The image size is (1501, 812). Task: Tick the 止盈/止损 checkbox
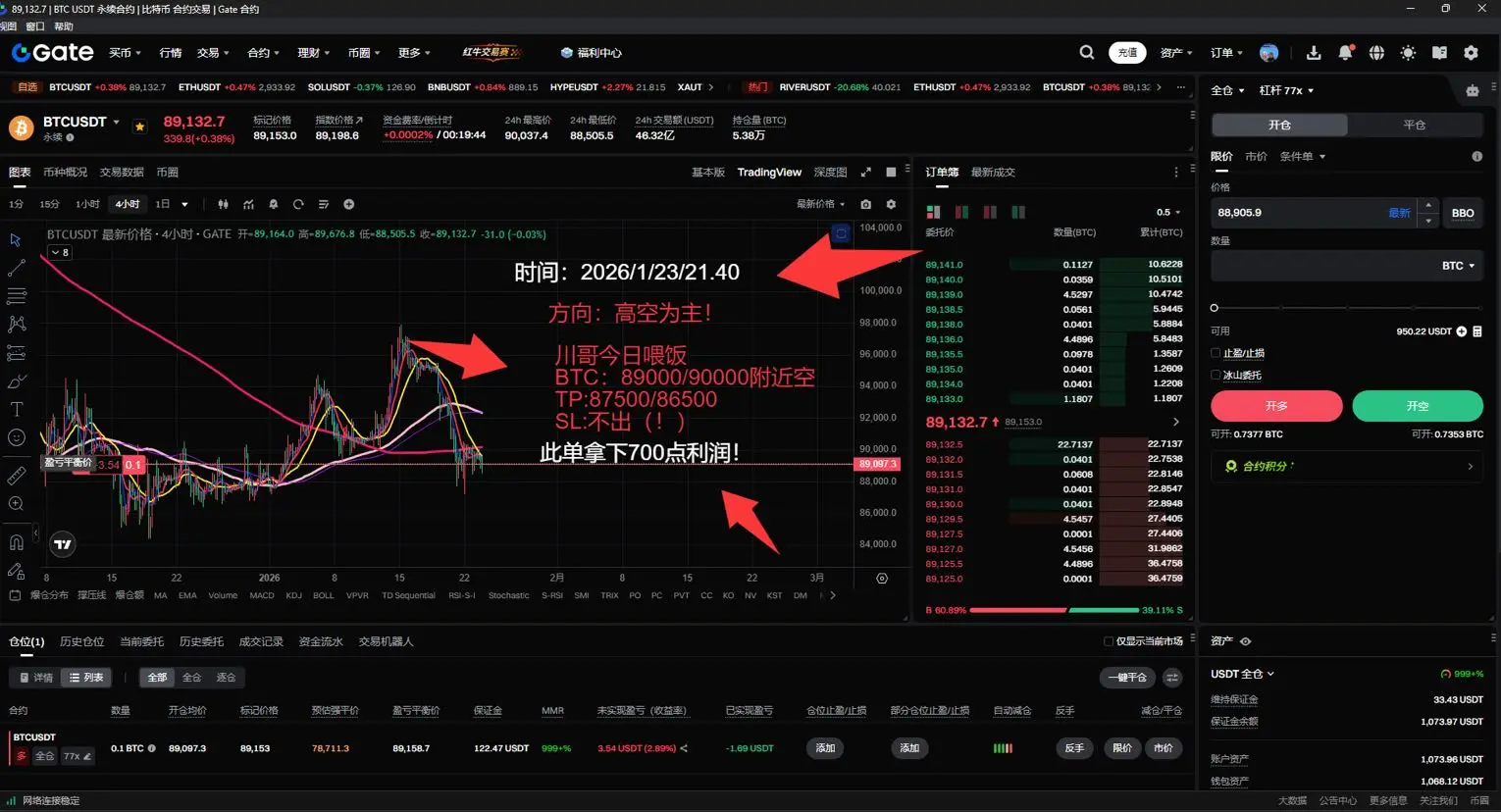pyautogui.click(x=1216, y=353)
